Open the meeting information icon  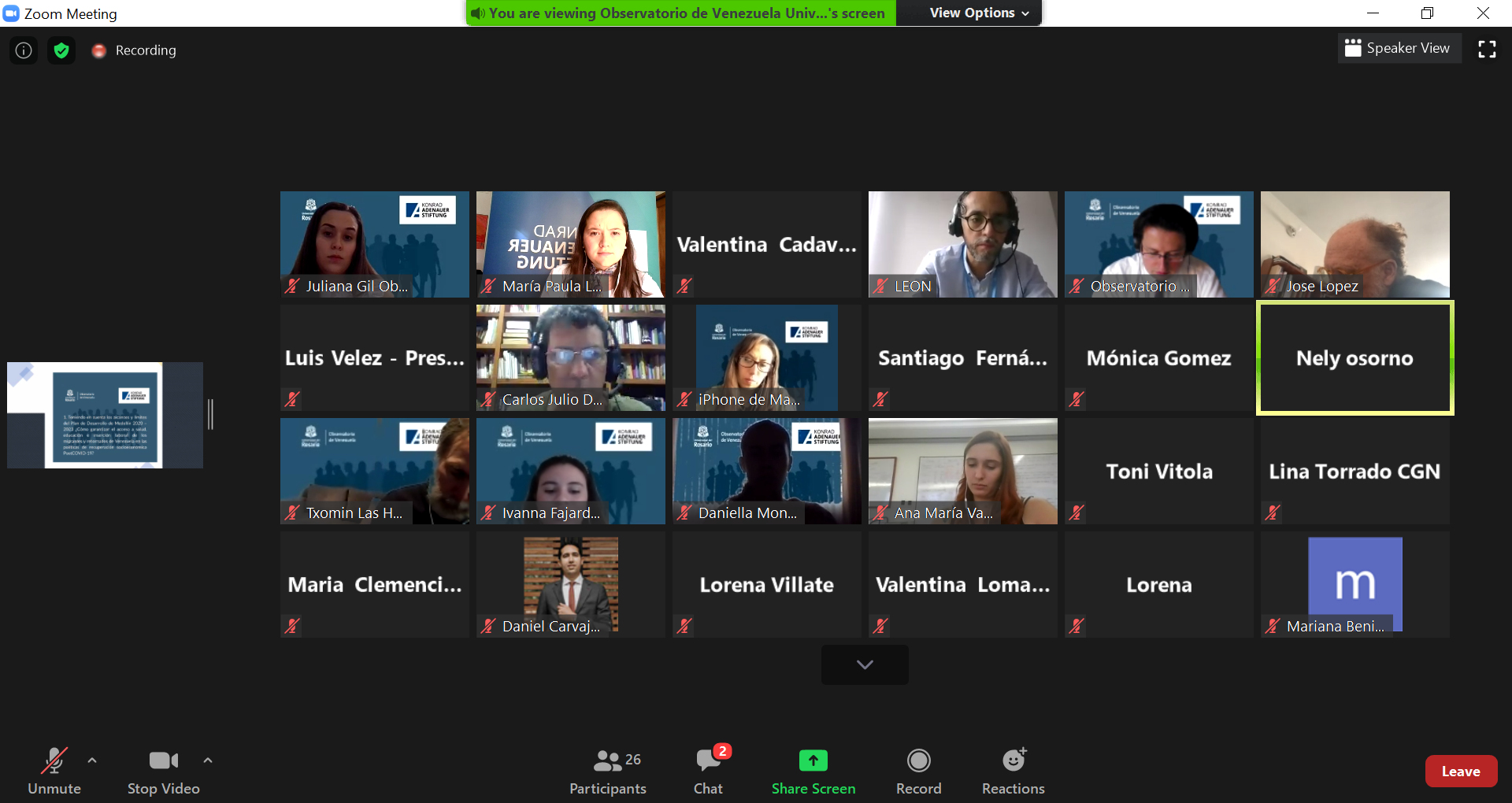[24, 50]
